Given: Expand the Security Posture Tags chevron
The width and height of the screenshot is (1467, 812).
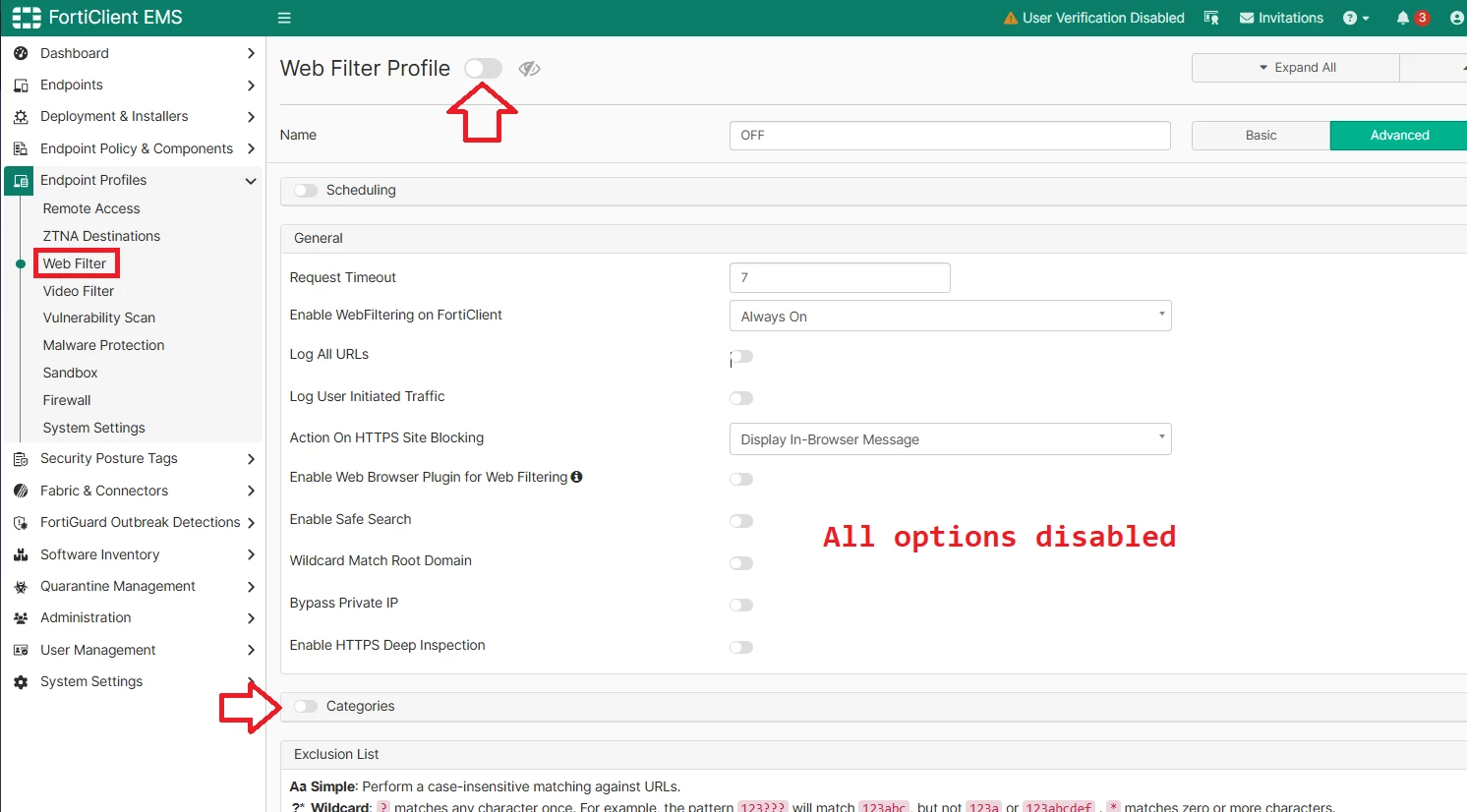Looking at the screenshot, I should (251, 459).
